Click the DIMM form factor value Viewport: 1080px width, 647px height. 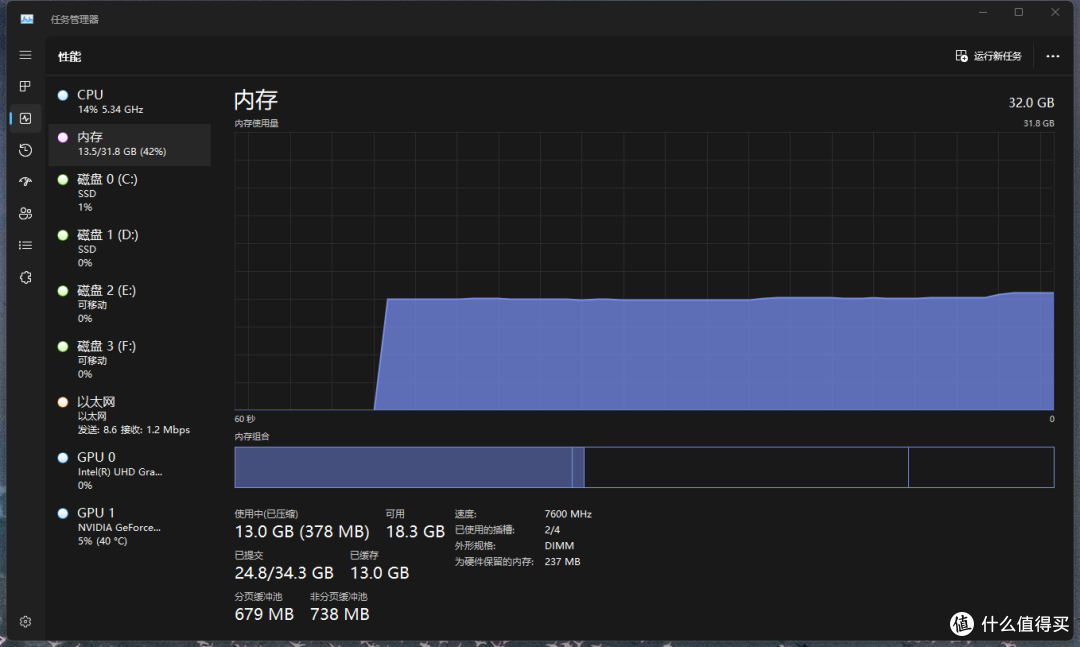coord(559,546)
